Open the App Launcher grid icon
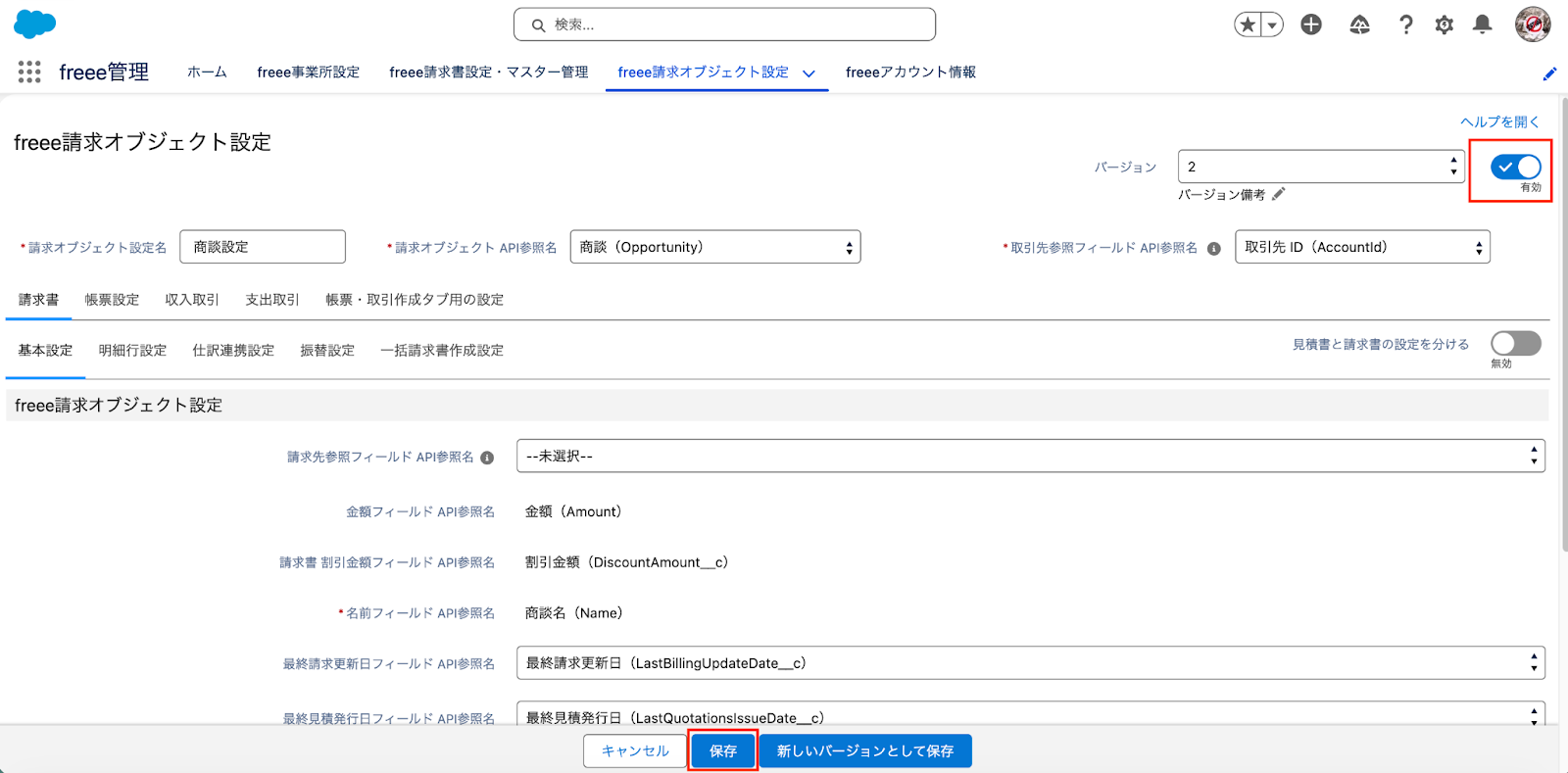Viewport: 1568px width, 773px height. tap(29, 72)
